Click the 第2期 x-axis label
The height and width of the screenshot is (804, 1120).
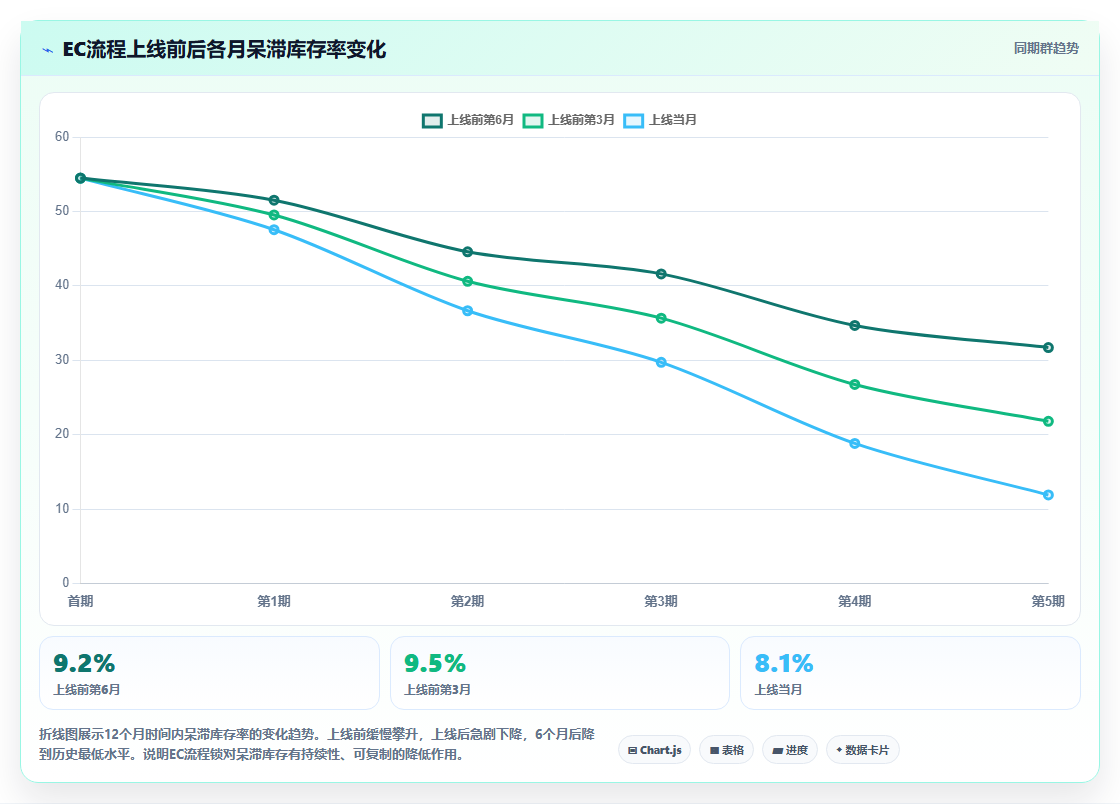pyautogui.click(x=468, y=601)
